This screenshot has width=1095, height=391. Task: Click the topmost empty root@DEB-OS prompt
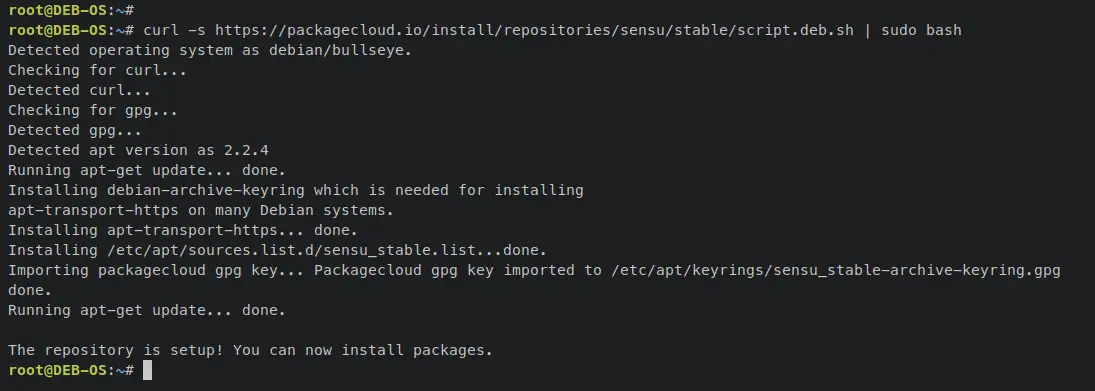coord(71,10)
